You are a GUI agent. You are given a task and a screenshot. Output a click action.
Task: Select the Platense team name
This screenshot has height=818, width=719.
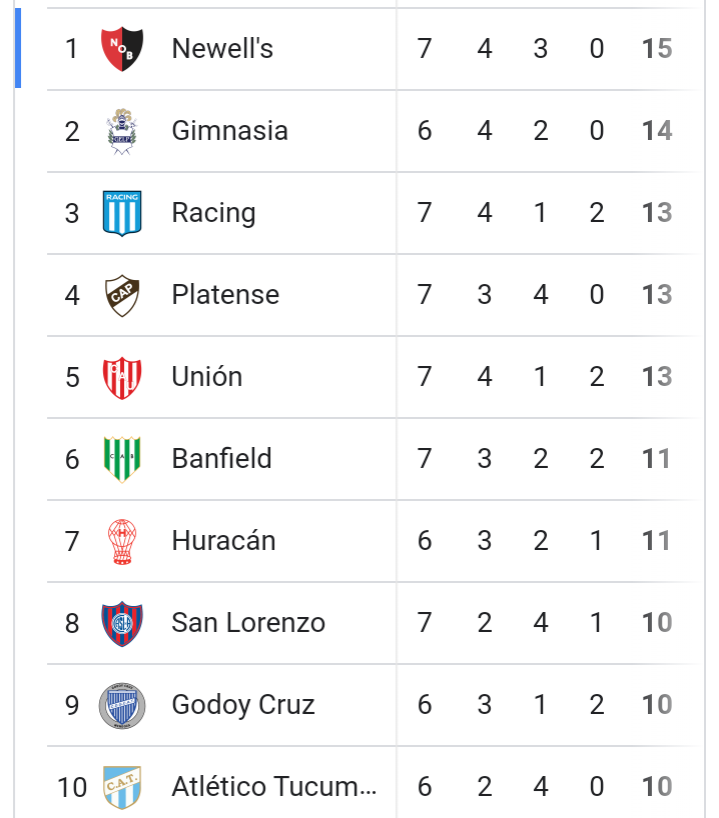pyautogui.click(x=225, y=295)
